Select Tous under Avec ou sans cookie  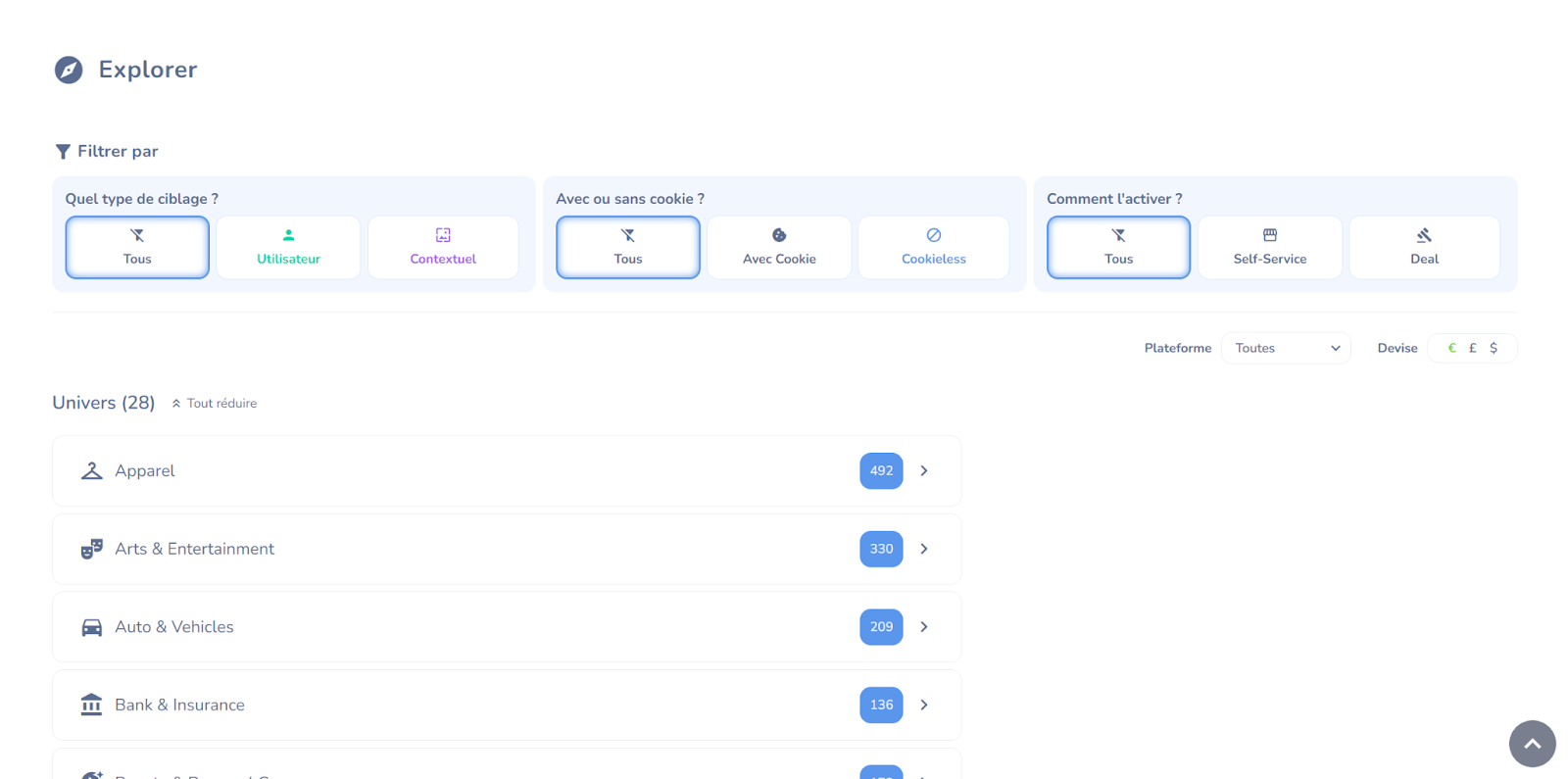[x=628, y=247]
